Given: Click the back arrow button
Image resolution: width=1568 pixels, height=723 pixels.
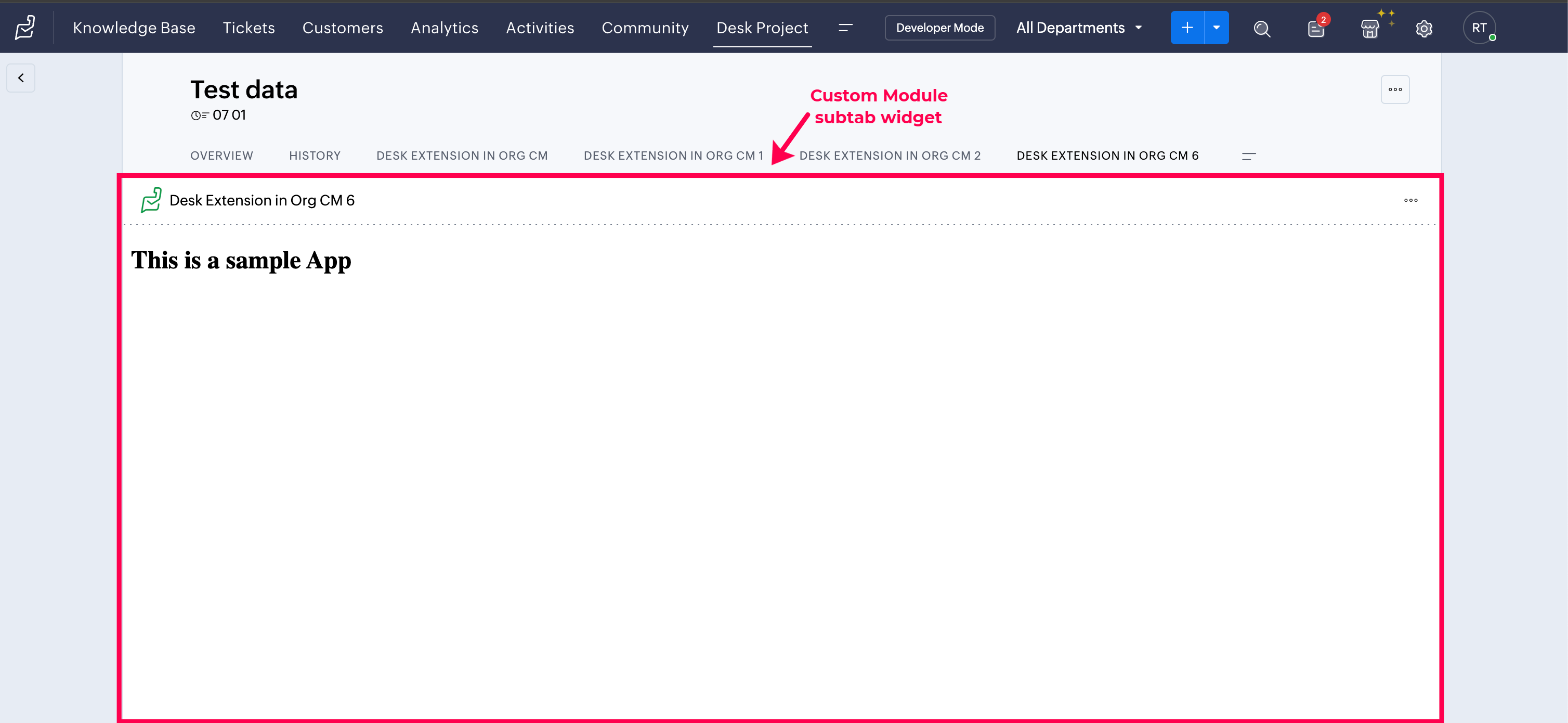Looking at the screenshot, I should pos(21,78).
